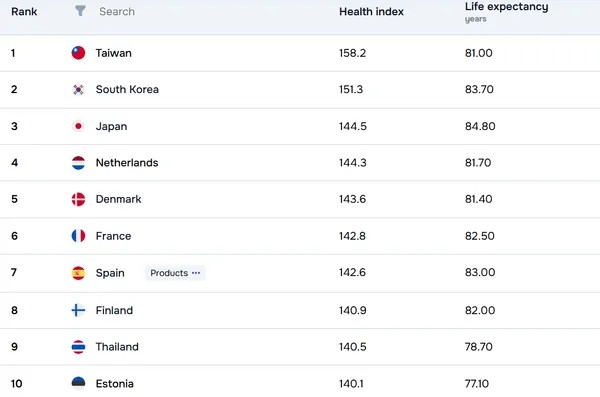Click the Spain flag icon
Screen dimensions: 600x397
tap(78, 273)
